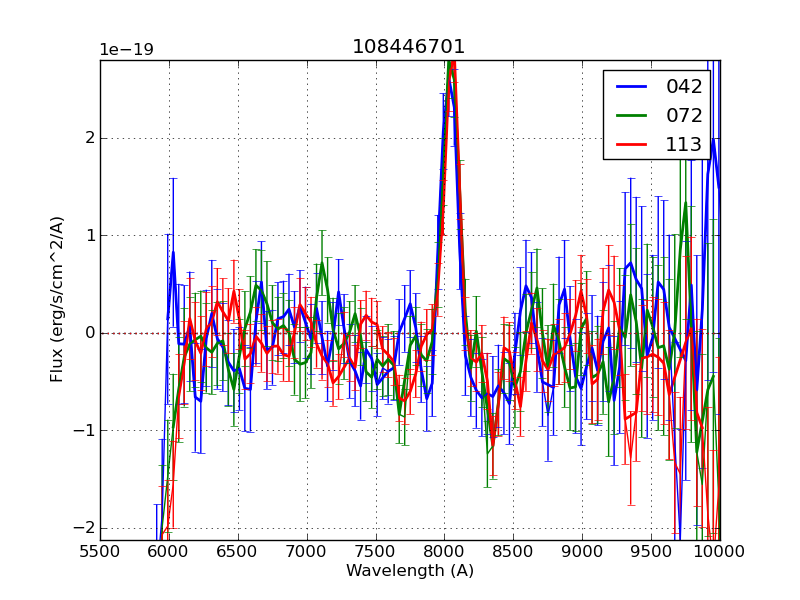800x600 pixels.
Task: Select the 042 legend label
Action: [x=684, y=87]
